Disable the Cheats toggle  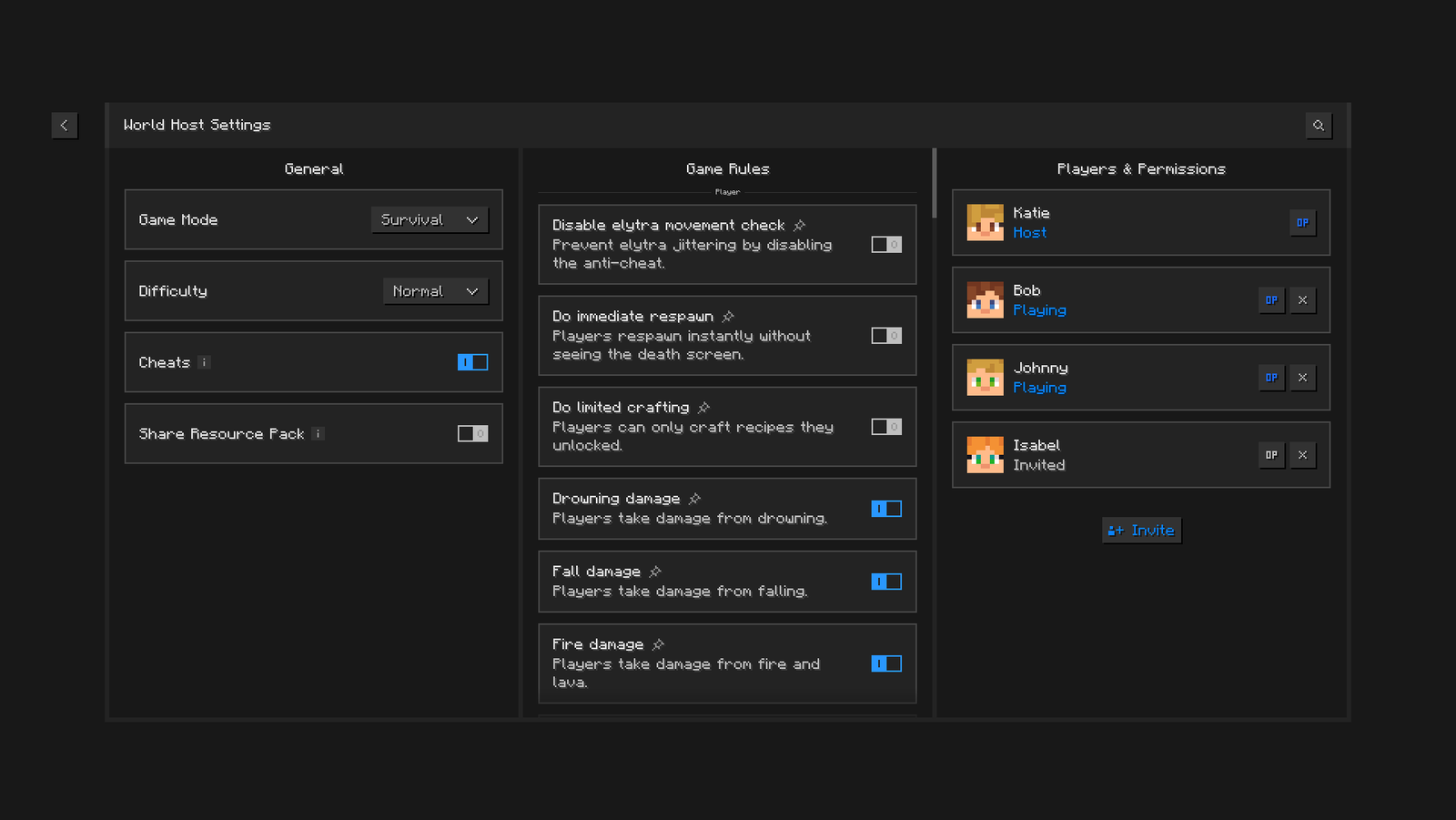(x=472, y=362)
